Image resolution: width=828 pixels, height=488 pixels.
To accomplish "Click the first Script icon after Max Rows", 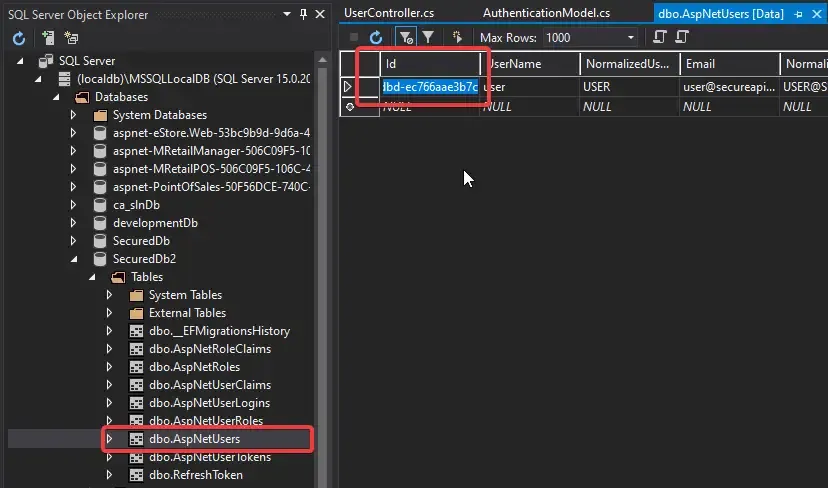I will coord(660,37).
